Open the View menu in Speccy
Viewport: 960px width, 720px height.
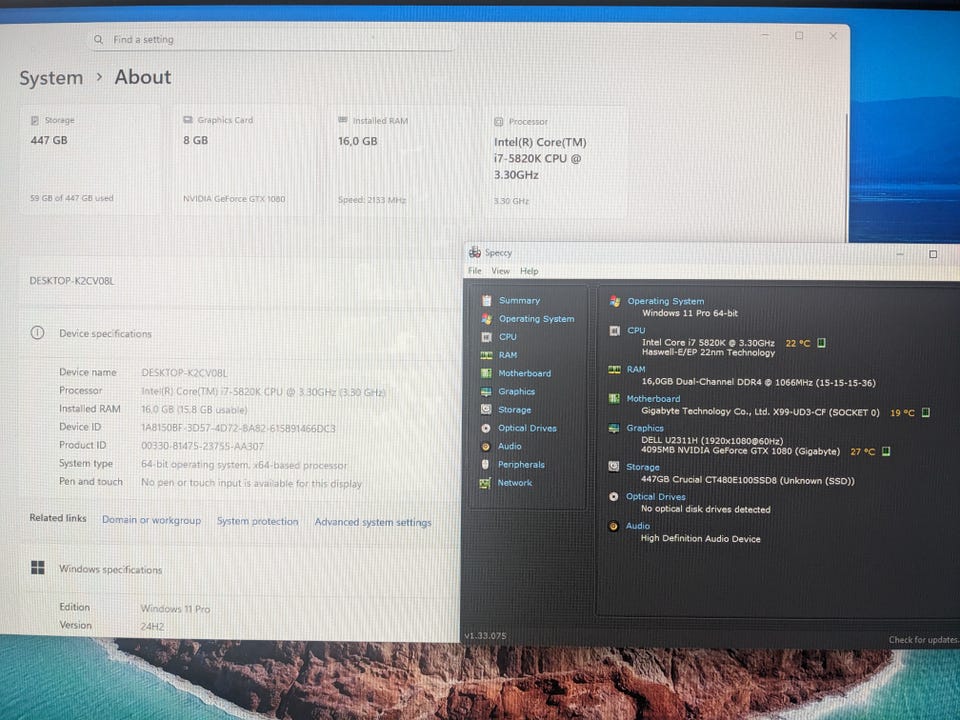coord(500,271)
